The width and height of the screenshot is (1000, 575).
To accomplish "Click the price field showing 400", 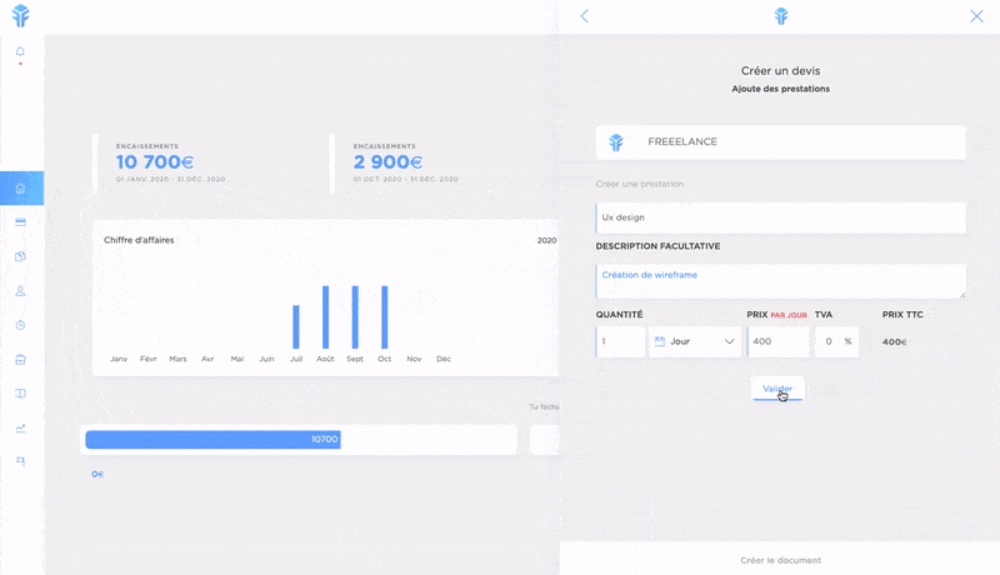I will (x=777, y=342).
